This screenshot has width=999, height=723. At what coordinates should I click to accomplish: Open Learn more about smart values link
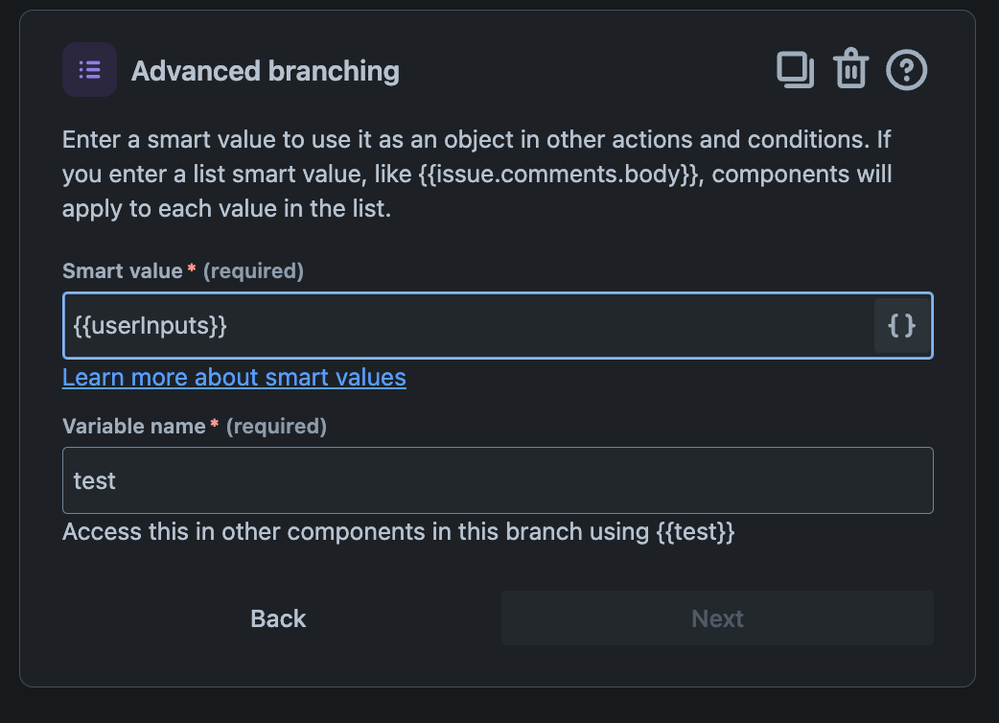point(234,377)
